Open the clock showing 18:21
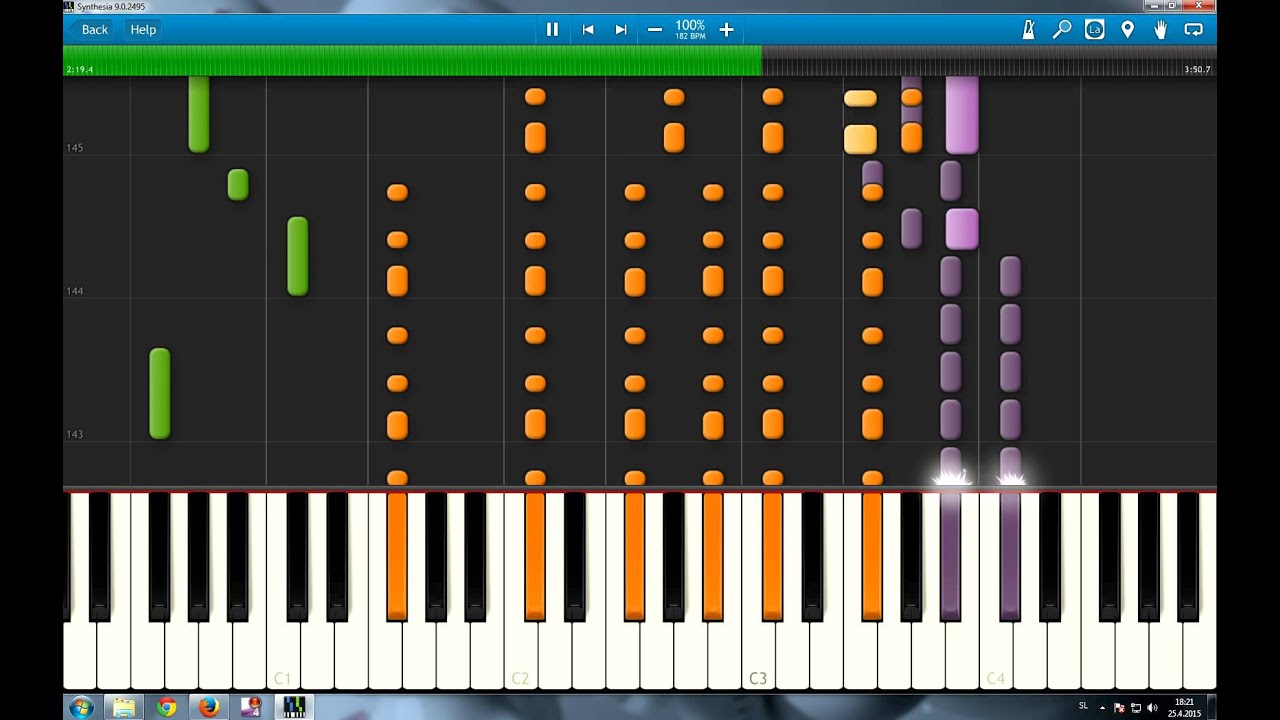The image size is (1280, 720). [1183, 708]
